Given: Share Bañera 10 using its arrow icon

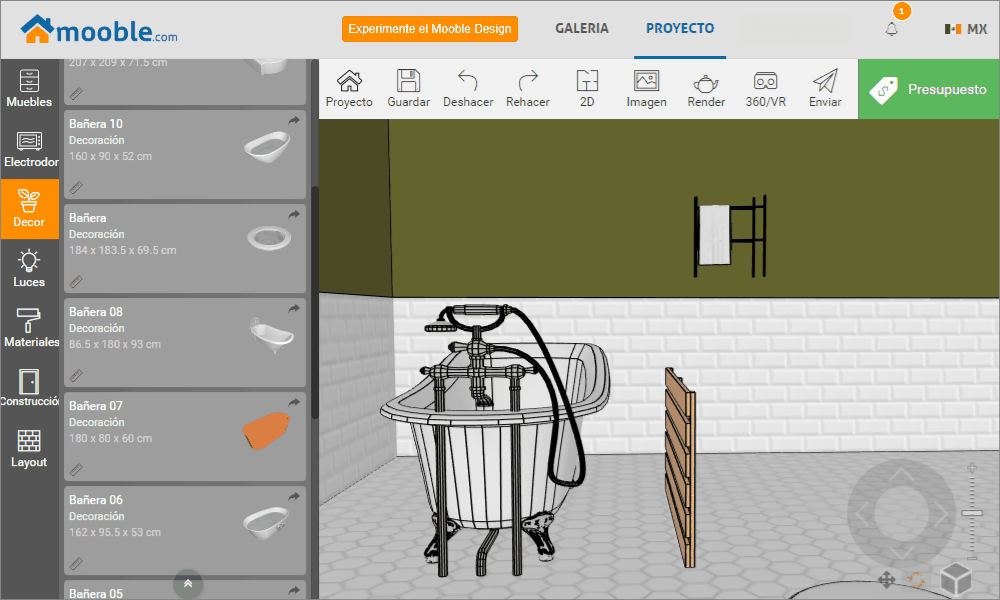Looking at the screenshot, I should click(293, 121).
